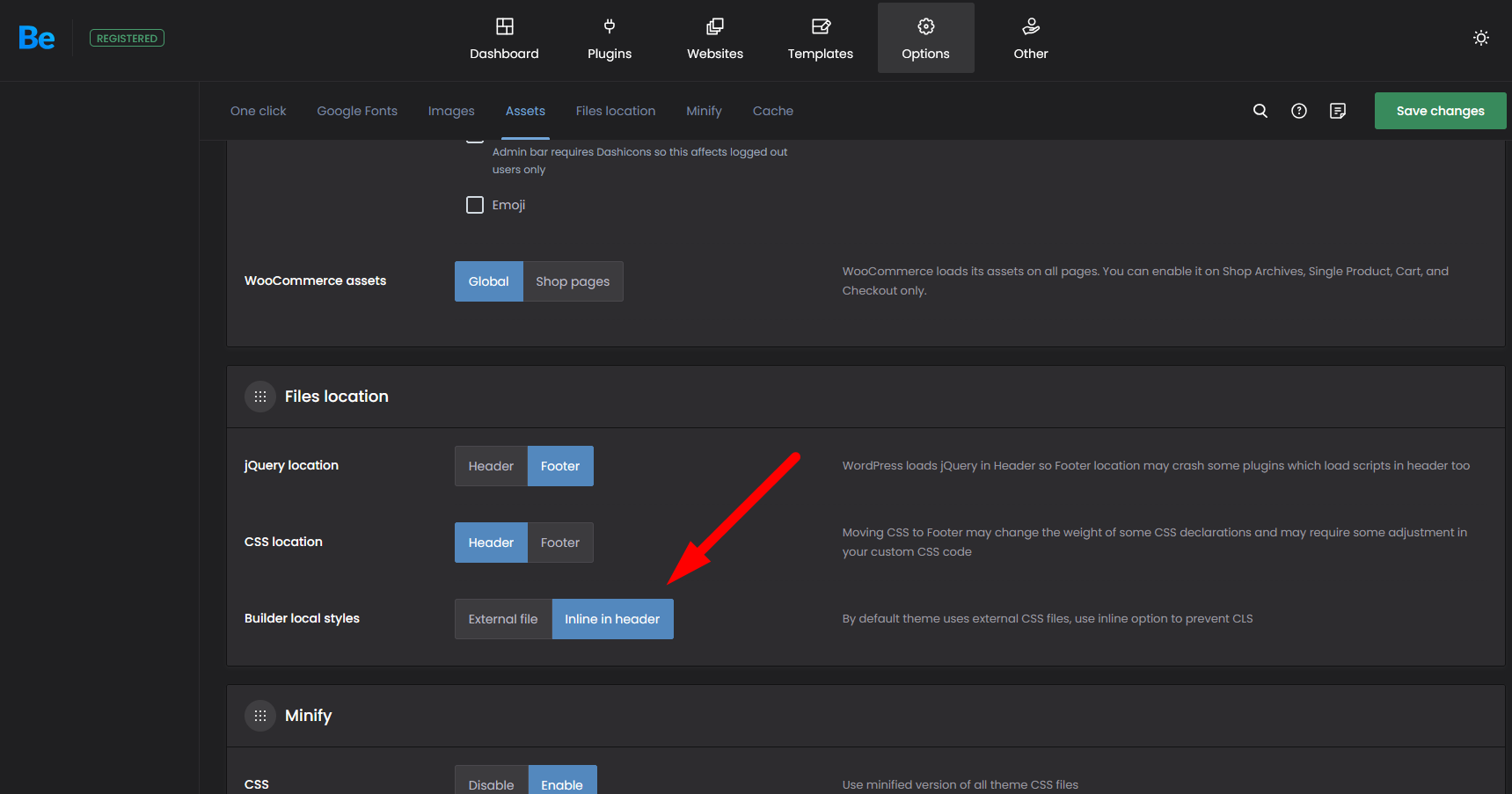Screen dimensions: 1512x794
Task: Click the Be theme logo
Action: (x=37, y=38)
